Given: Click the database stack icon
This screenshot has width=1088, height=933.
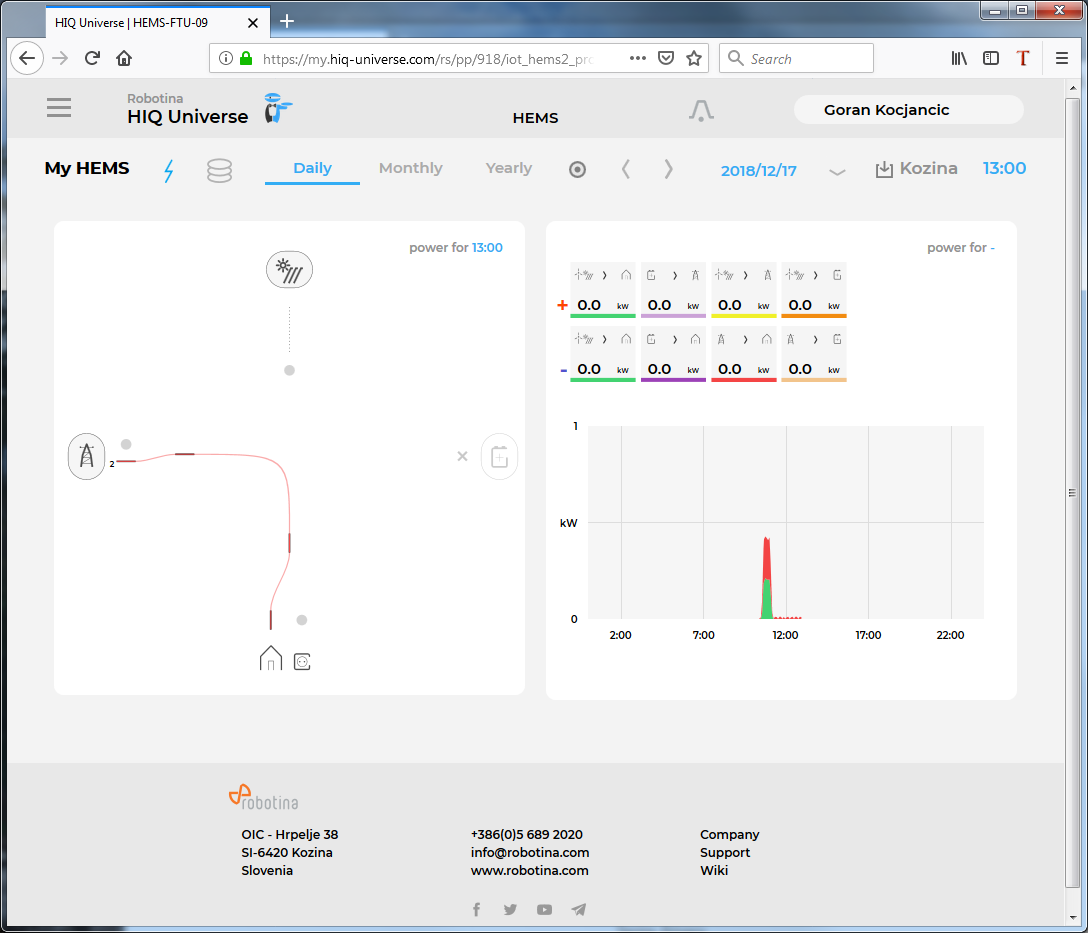Looking at the screenshot, I should pos(219,171).
